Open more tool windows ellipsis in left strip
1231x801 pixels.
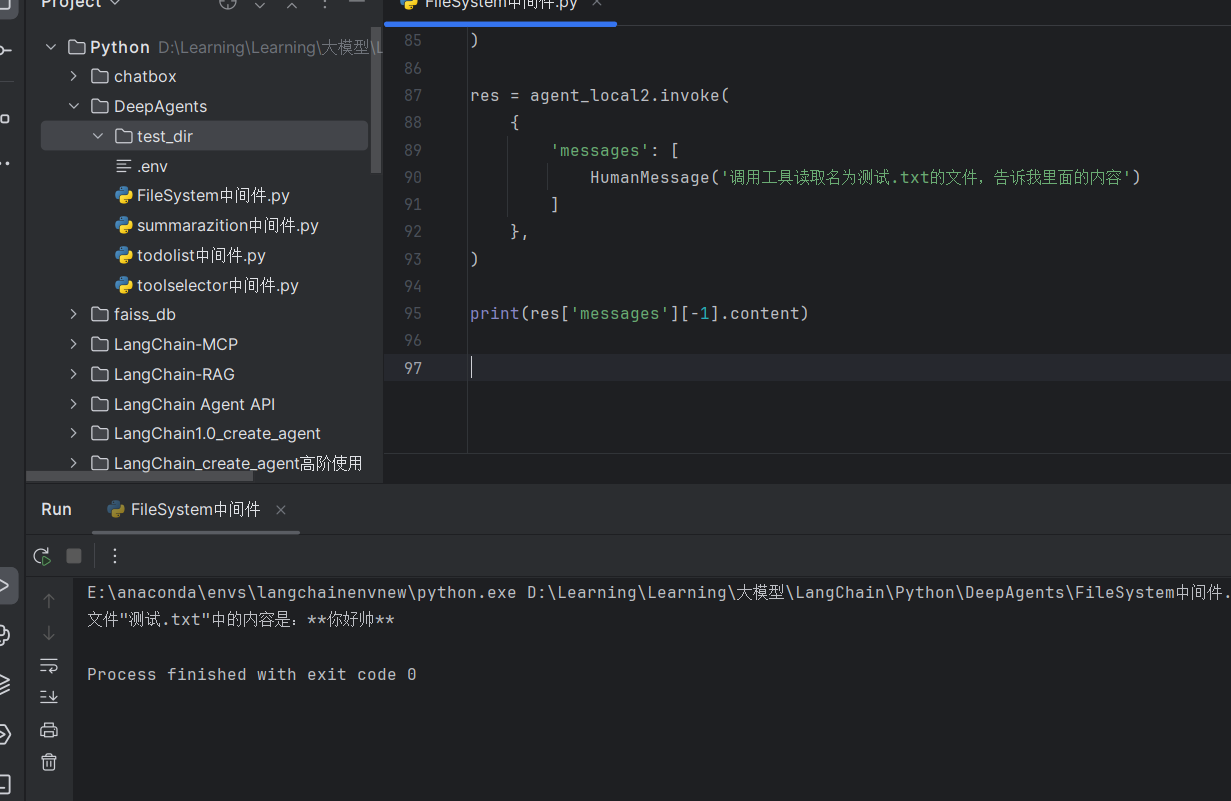pos(5,161)
